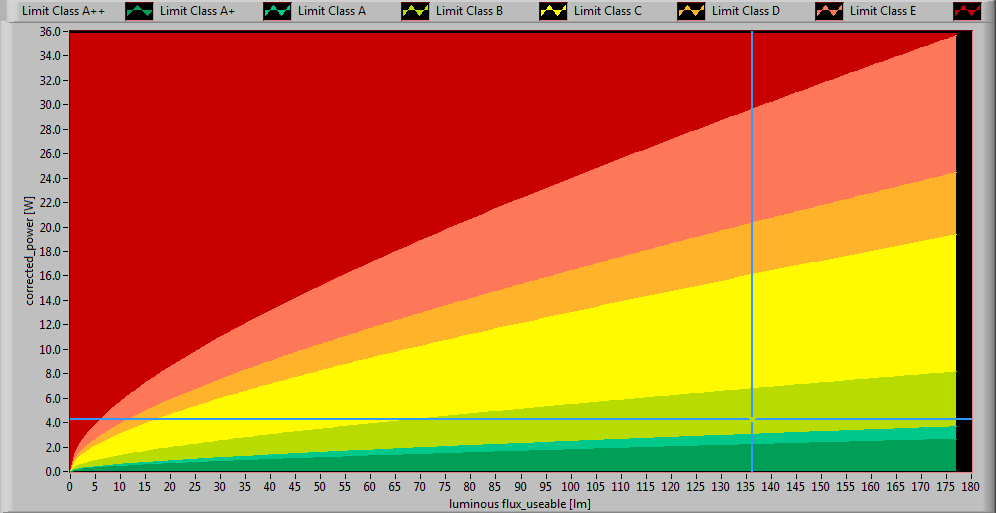The image size is (996, 513).
Task: Click the Limit Class A+ plot sample icon
Action: pos(278,12)
